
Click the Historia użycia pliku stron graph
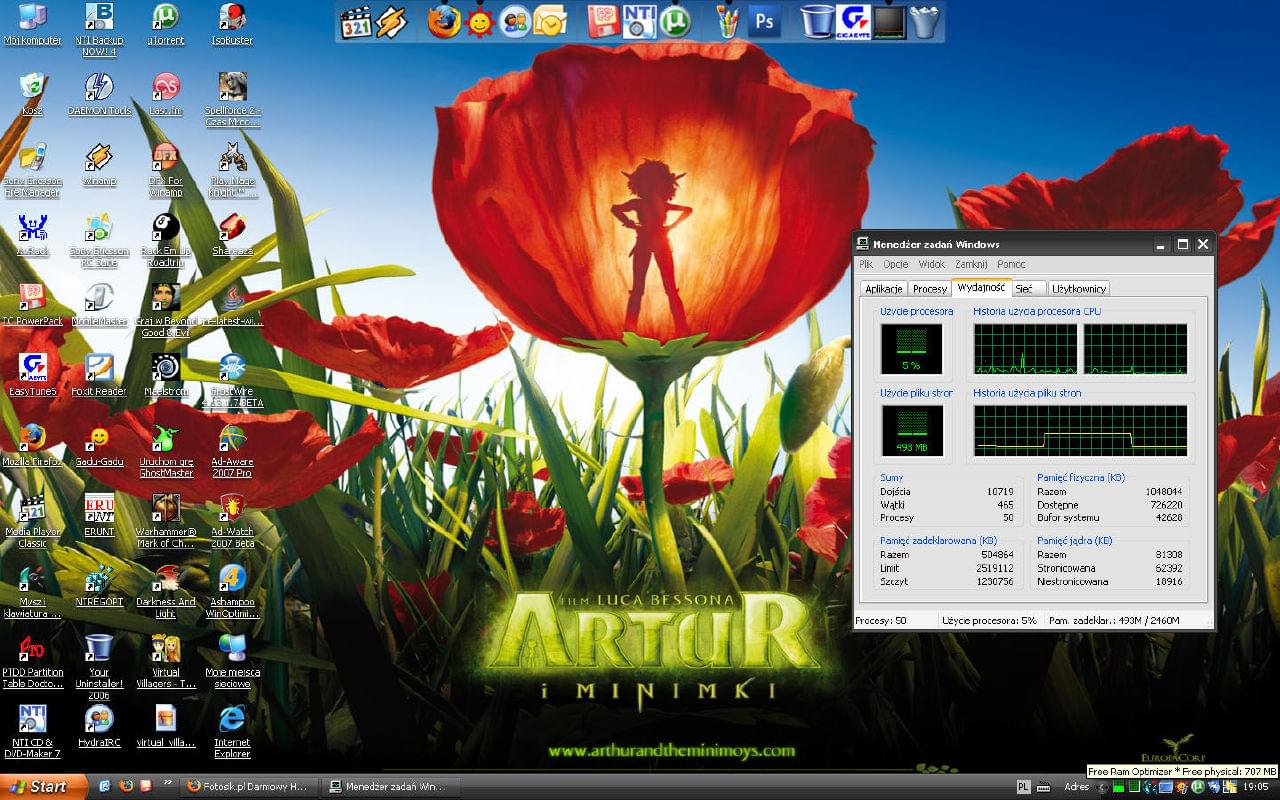pyautogui.click(x=1081, y=431)
